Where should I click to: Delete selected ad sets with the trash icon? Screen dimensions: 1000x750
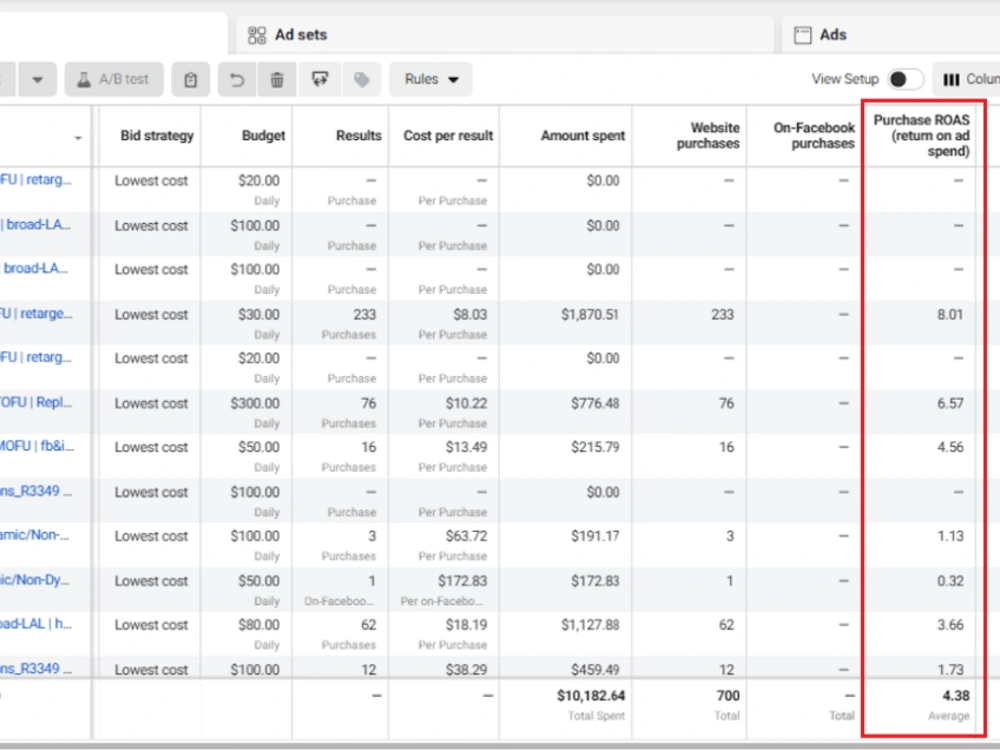(x=277, y=79)
